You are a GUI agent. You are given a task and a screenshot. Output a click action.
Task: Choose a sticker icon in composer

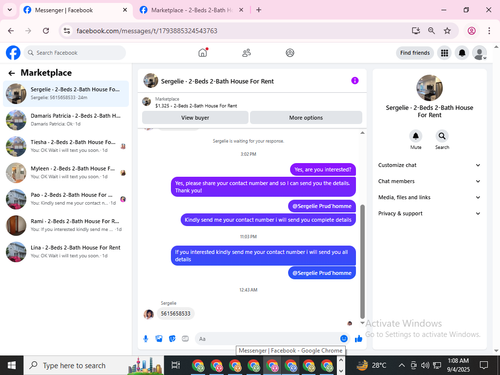pyautogui.click(x=172, y=339)
